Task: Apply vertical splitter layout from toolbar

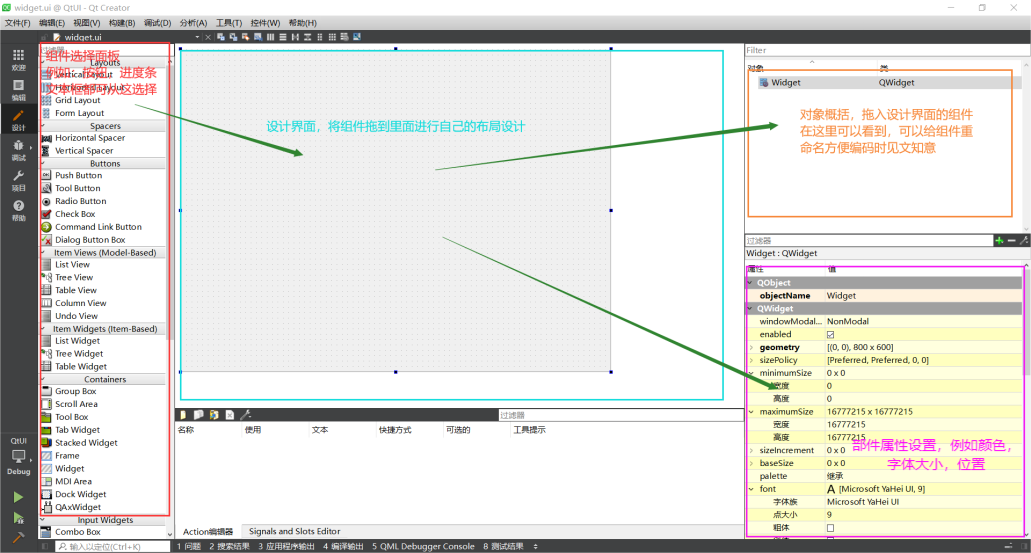Action: (x=307, y=37)
